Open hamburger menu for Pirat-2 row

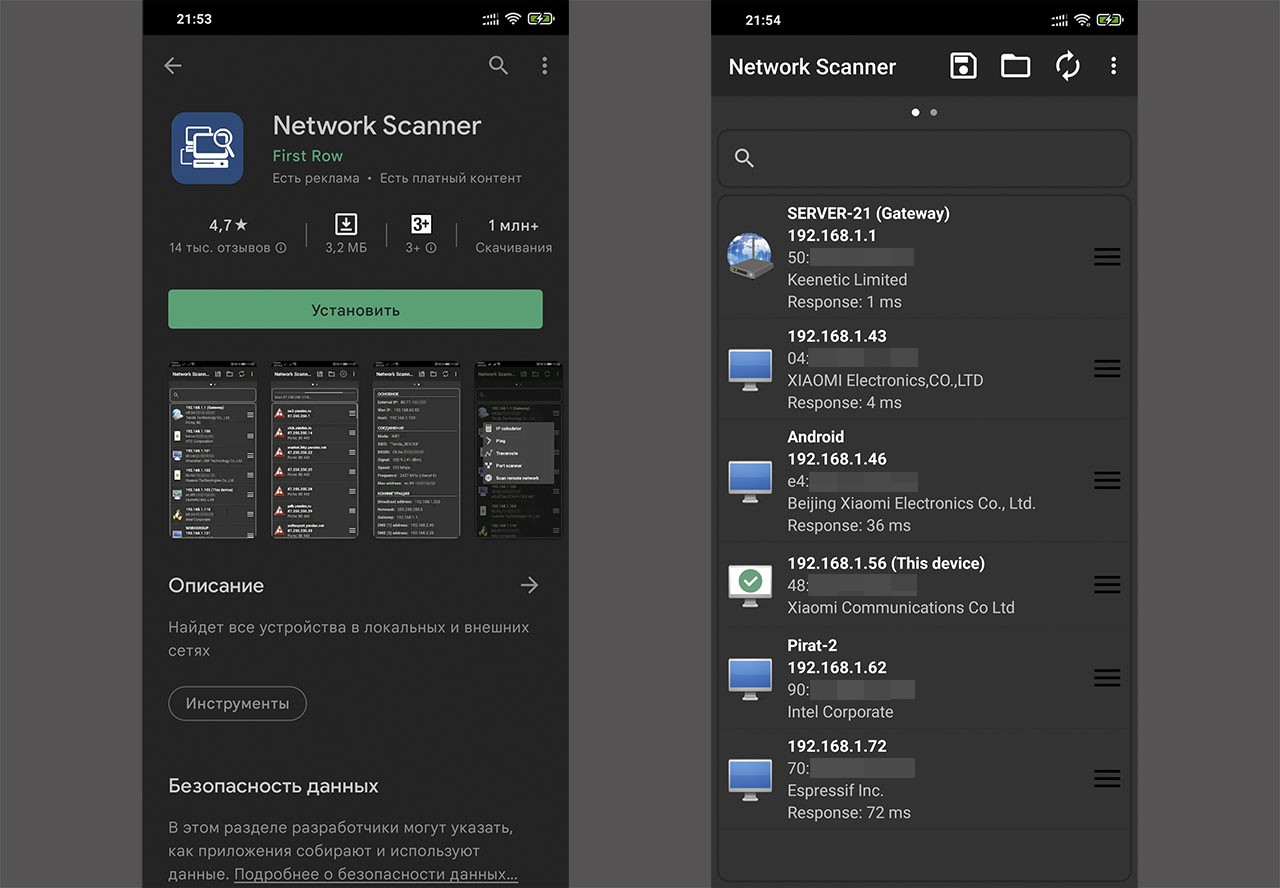1107,678
